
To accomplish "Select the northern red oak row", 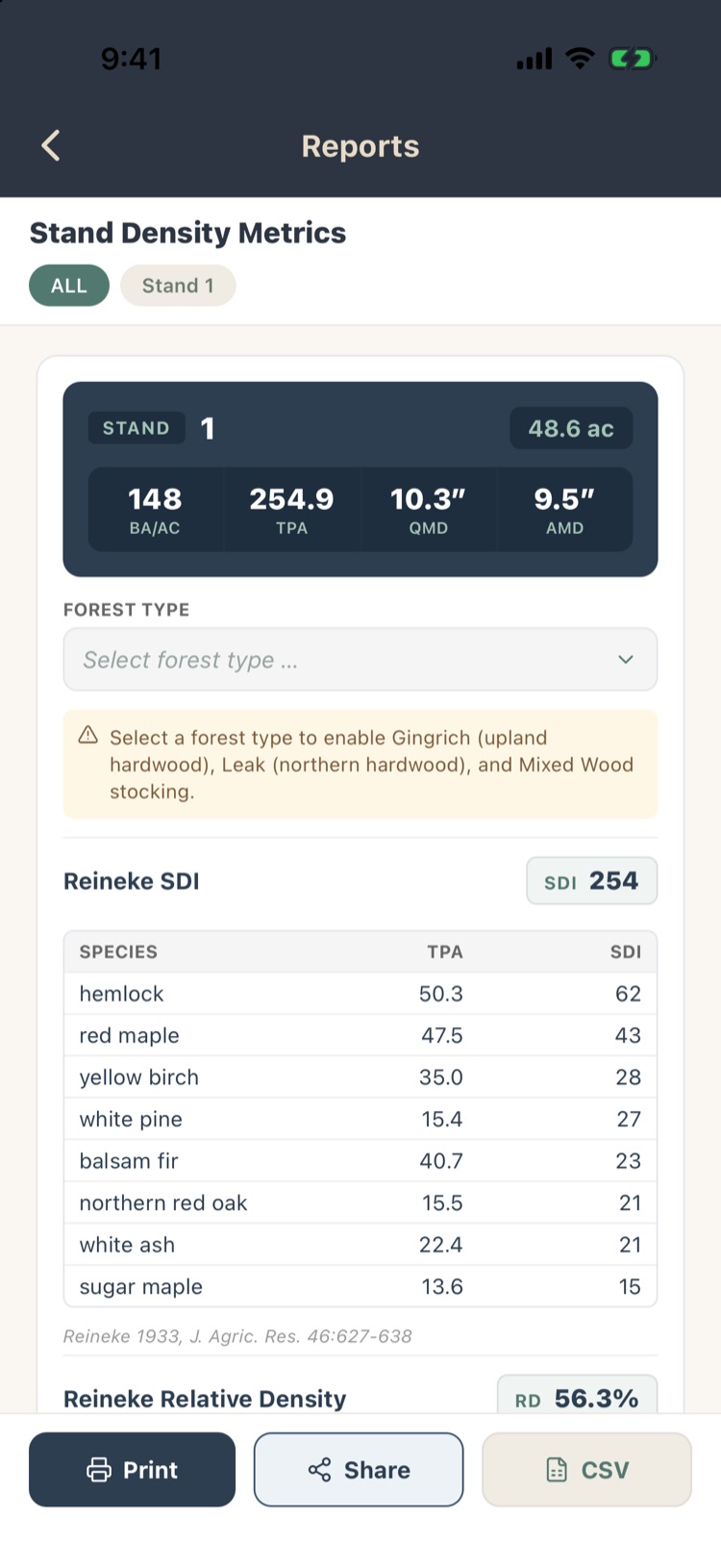I will tap(360, 1203).
